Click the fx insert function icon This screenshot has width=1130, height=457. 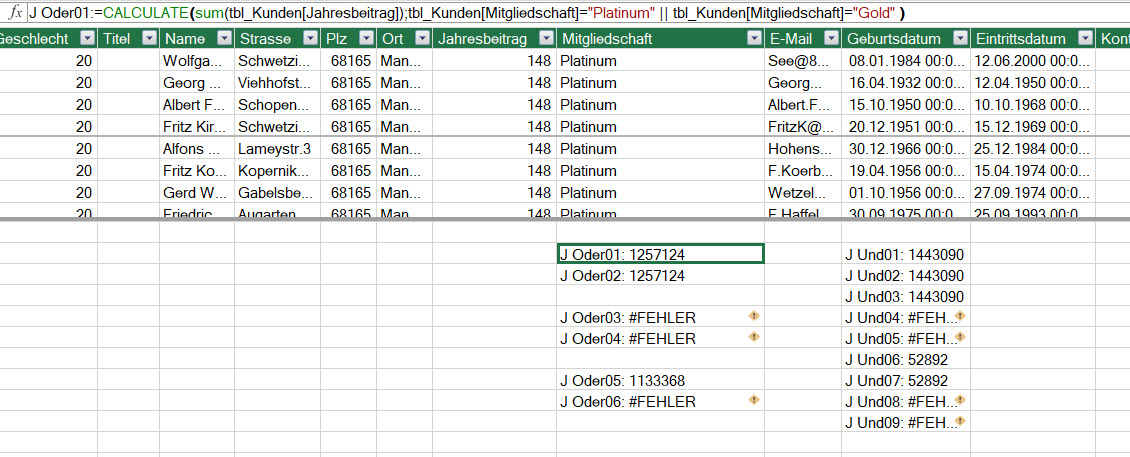coord(15,12)
